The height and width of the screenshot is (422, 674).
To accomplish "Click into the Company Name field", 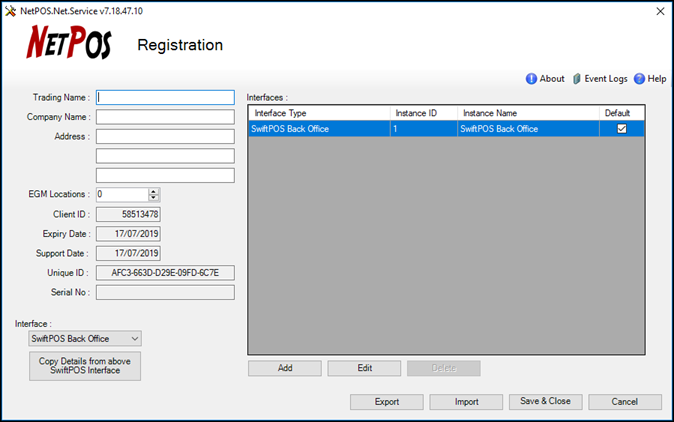I will (x=165, y=117).
